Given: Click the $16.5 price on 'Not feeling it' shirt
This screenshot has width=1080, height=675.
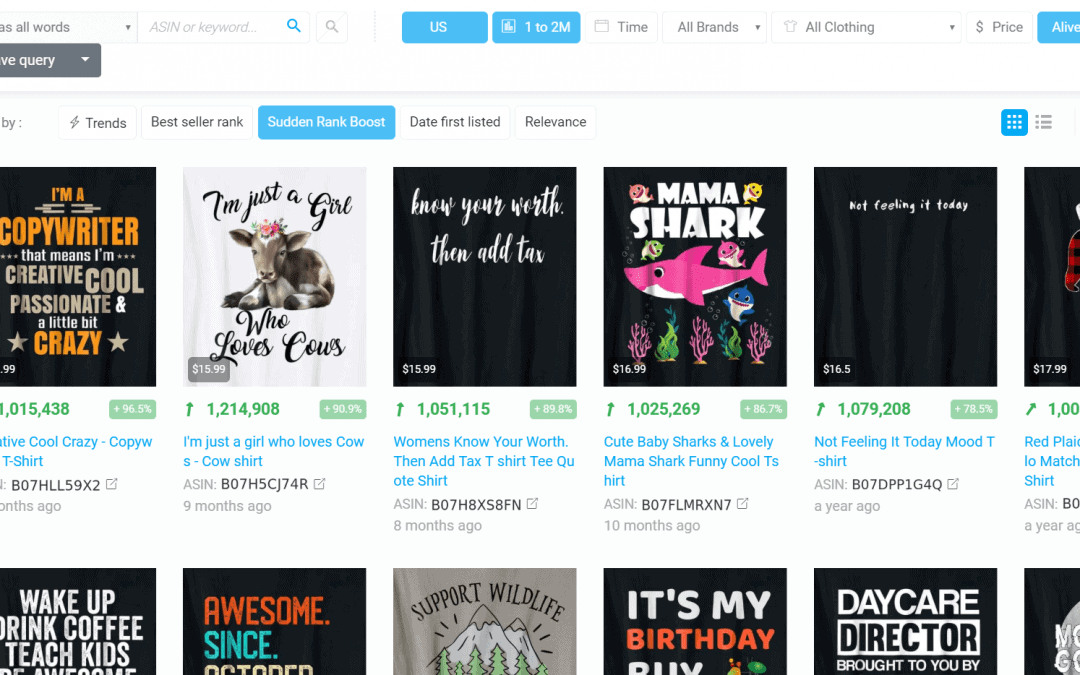Looking at the screenshot, I should (837, 369).
